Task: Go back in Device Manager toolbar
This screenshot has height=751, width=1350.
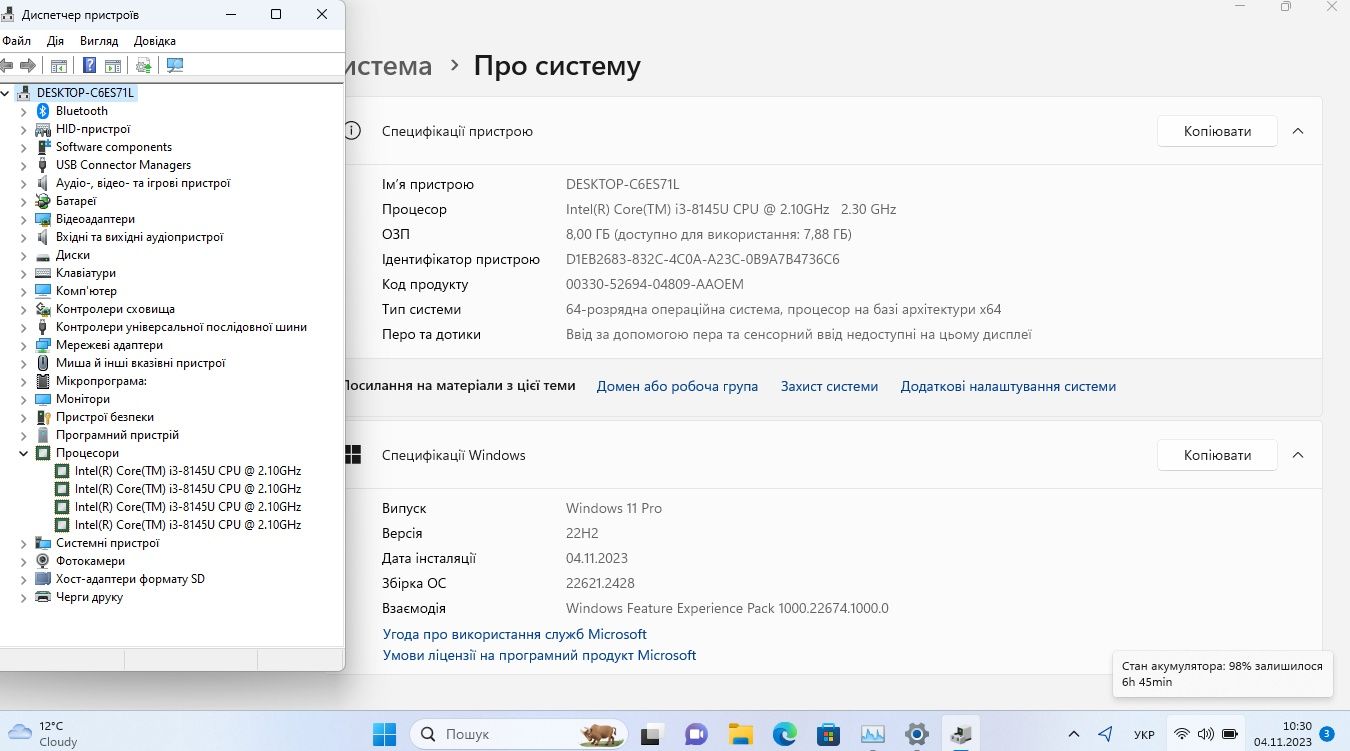Action: pyautogui.click(x=6, y=65)
